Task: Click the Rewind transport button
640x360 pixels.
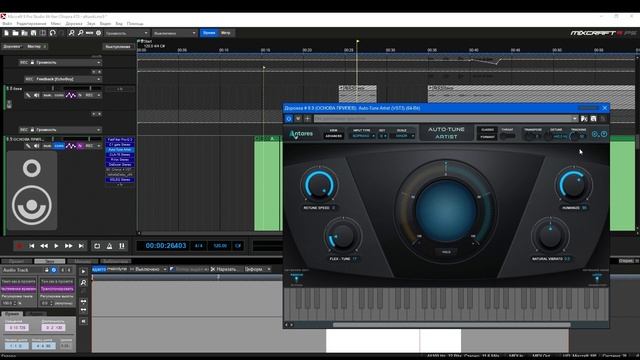Action: point(44,246)
